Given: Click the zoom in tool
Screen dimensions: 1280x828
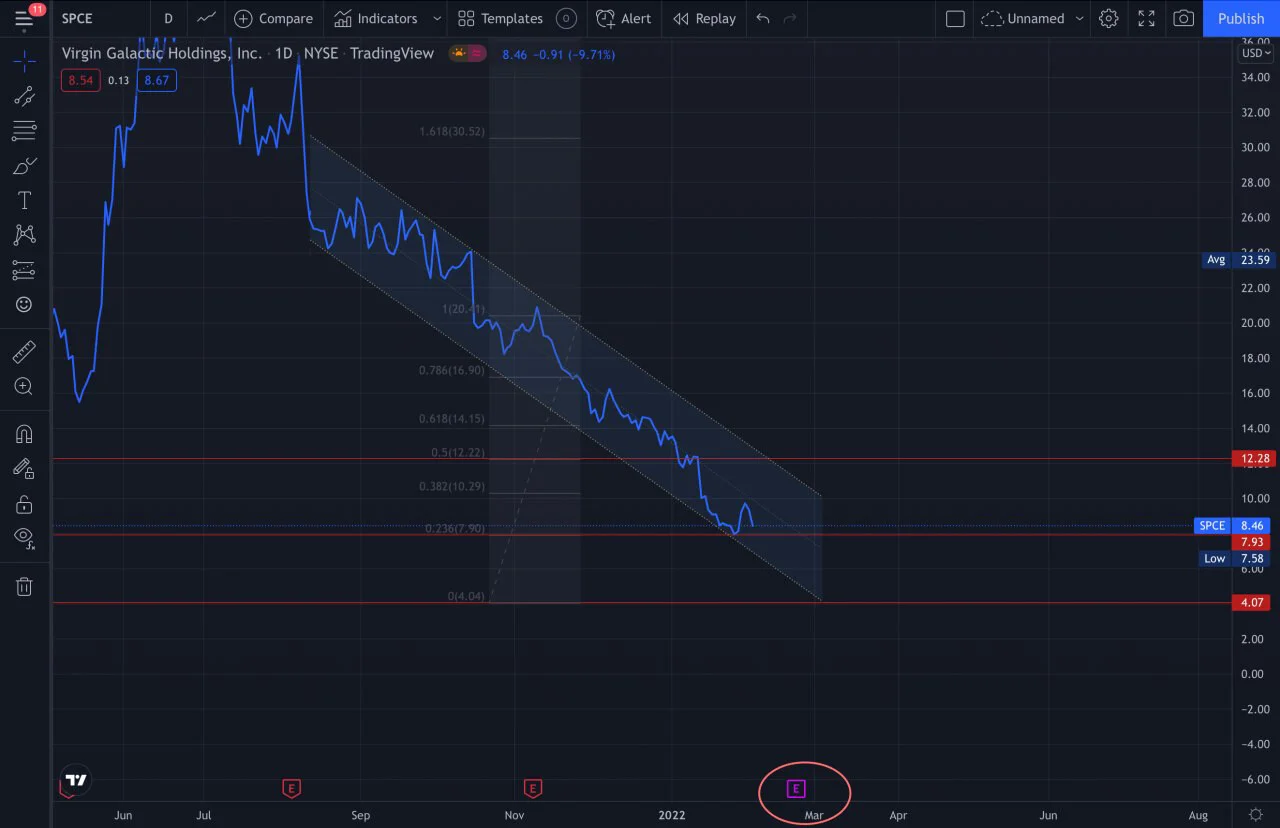Looking at the screenshot, I should pyautogui.click(x=24, y=386).
